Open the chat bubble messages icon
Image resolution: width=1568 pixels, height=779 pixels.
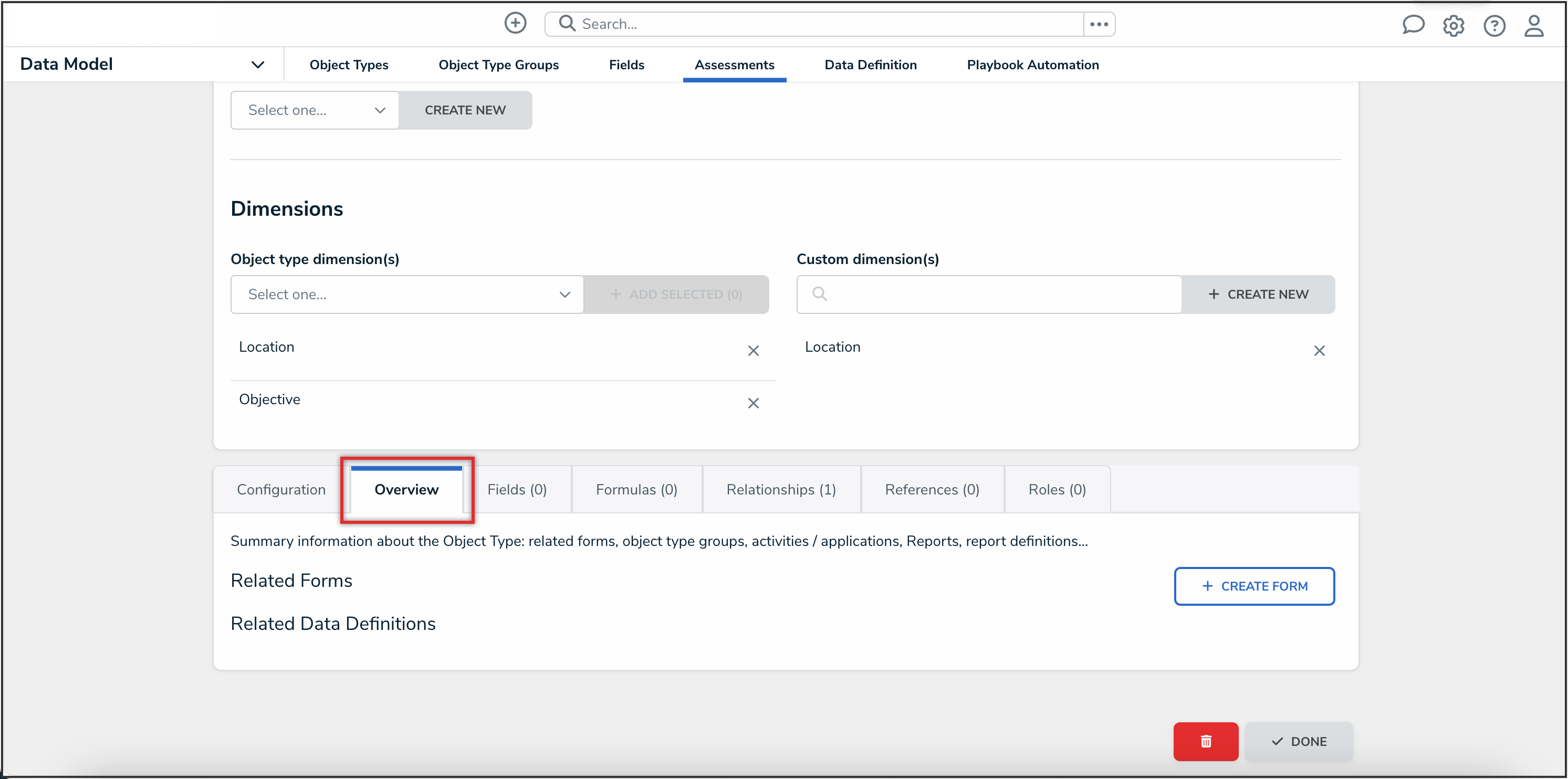pyautogui.click(x=1413, y=25)
